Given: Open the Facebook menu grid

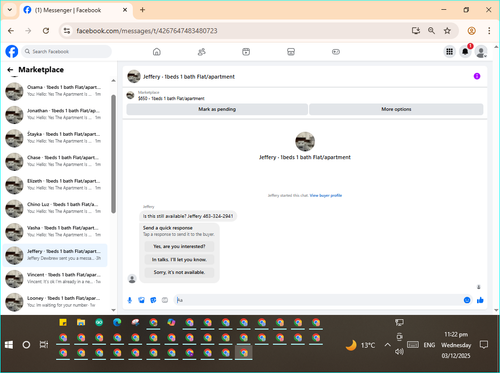Looking at the screenshot, I should [449, 52].
